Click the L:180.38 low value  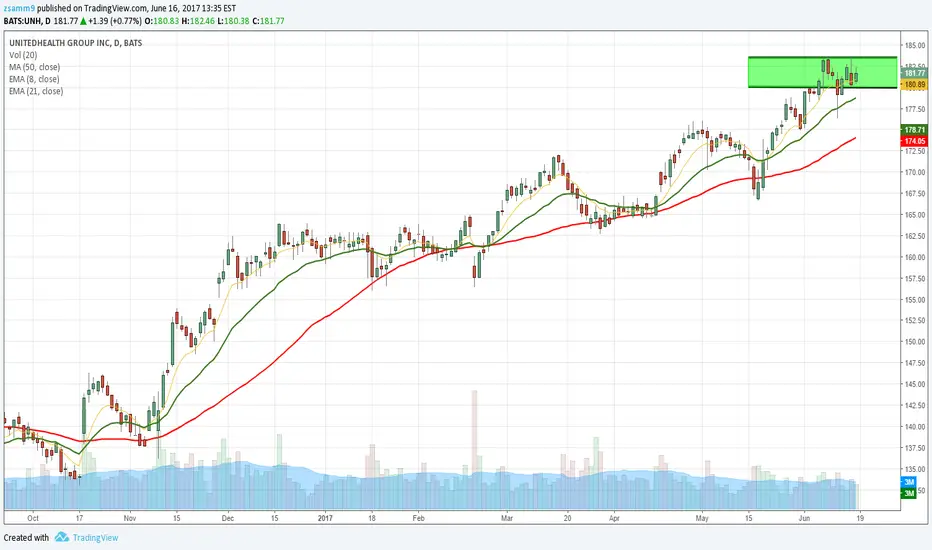tap(233, 21)
